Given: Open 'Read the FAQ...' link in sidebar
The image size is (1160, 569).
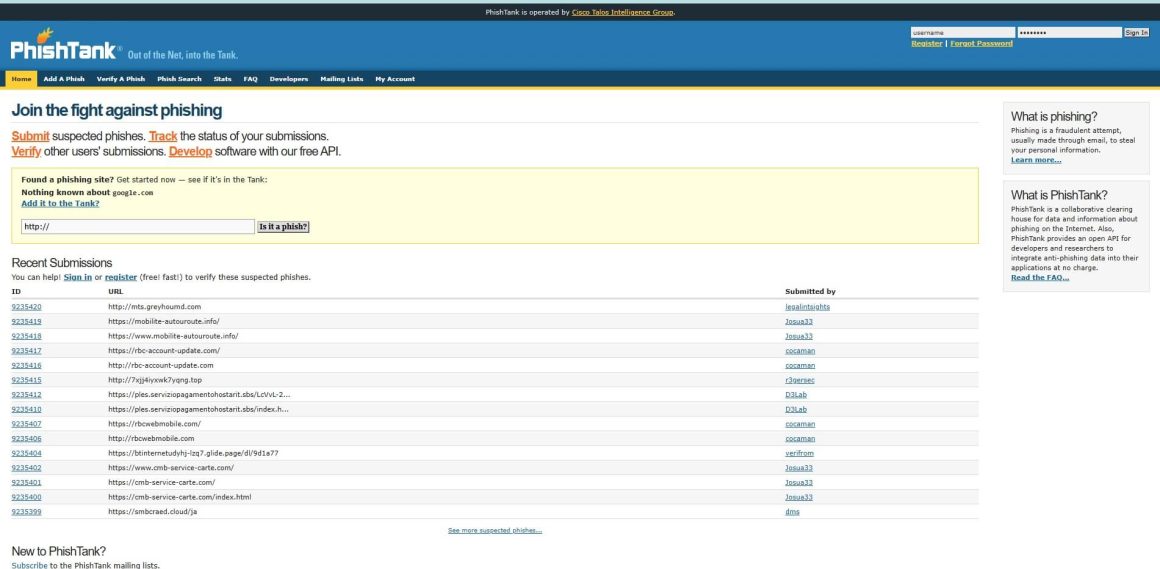Looking at the screenshot, I should click(x=1039, y=277).
